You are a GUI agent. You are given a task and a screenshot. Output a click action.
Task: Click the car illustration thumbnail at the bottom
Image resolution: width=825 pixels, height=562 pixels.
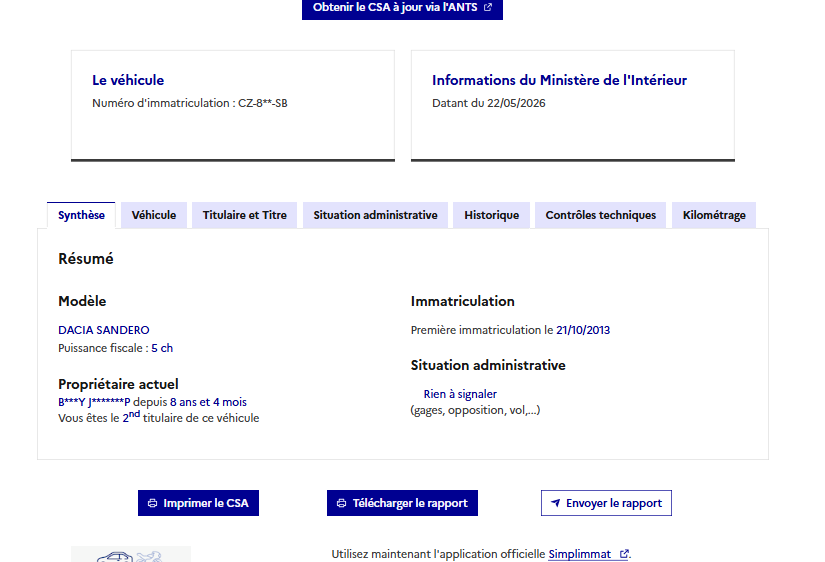pyautogui.click(x=130, y=554)
